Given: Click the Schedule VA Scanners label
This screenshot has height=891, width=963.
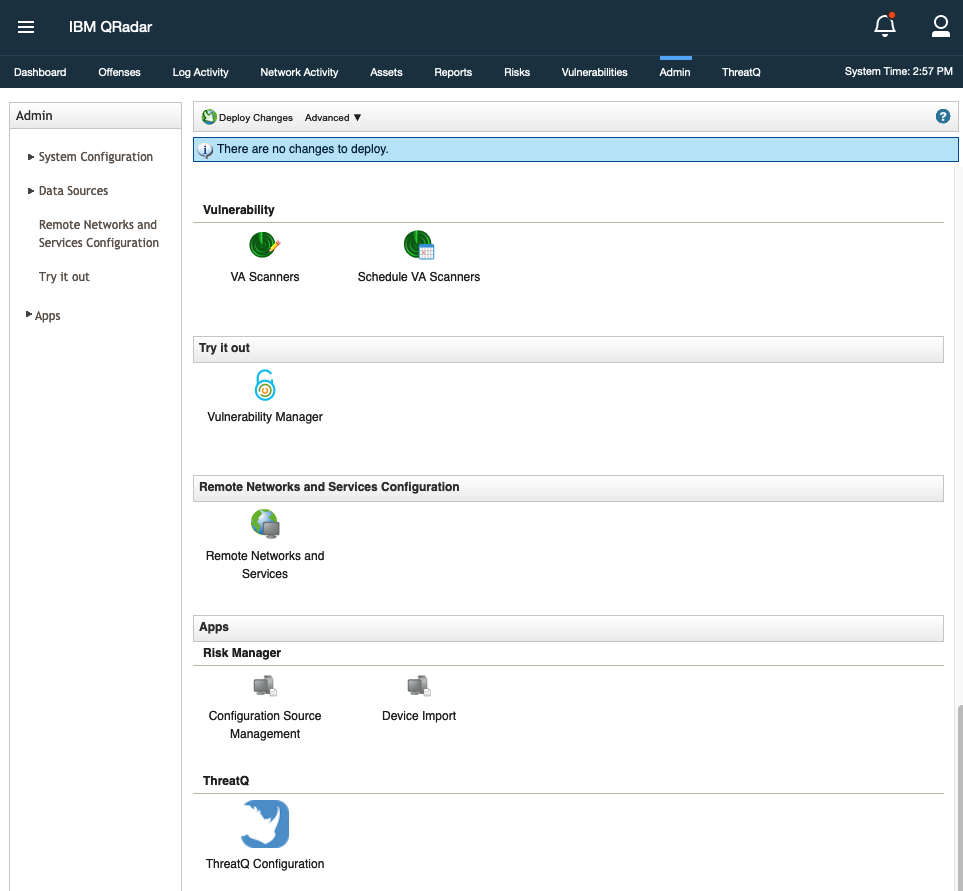Looking at the screenshot, I should [419, 277].
